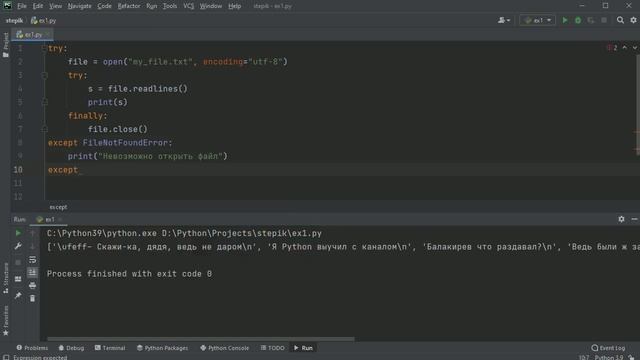Open the ex1 run configuration dropdown
Image resolution: width=640 pixels, height=360 pixels.
[x=538, y=20]
